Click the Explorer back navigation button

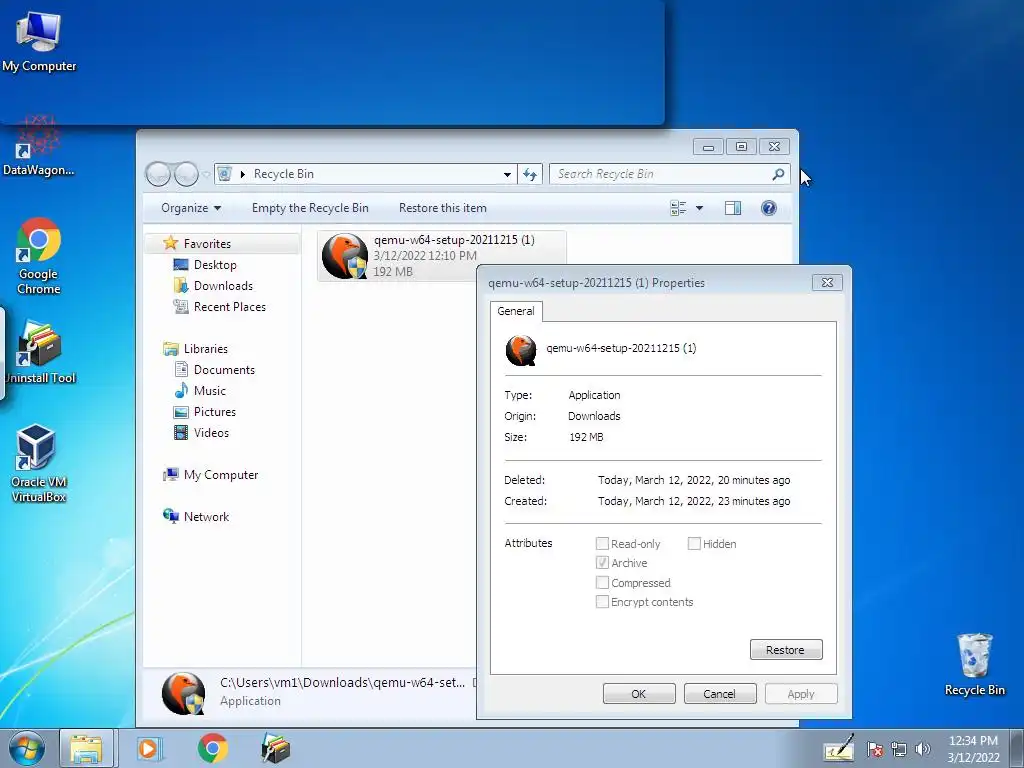pyautogui.click(x=158, y=174)
